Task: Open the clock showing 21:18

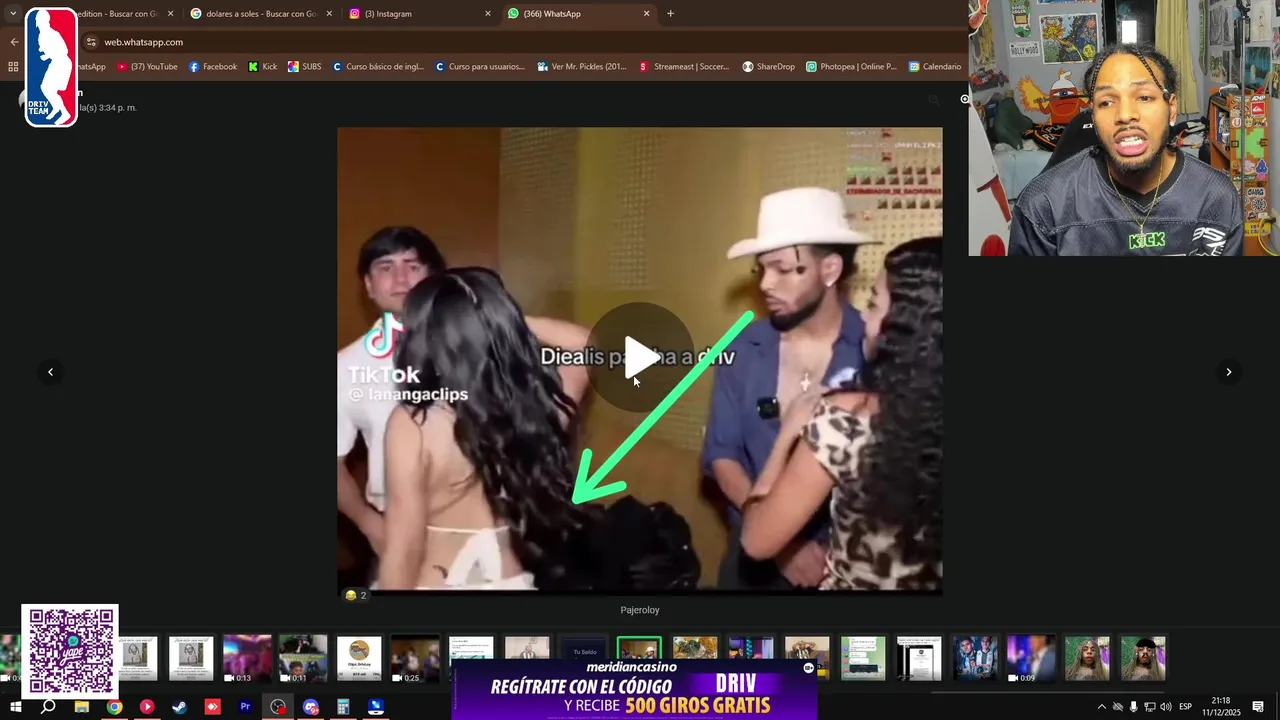Action: (x=1221, y=707)
